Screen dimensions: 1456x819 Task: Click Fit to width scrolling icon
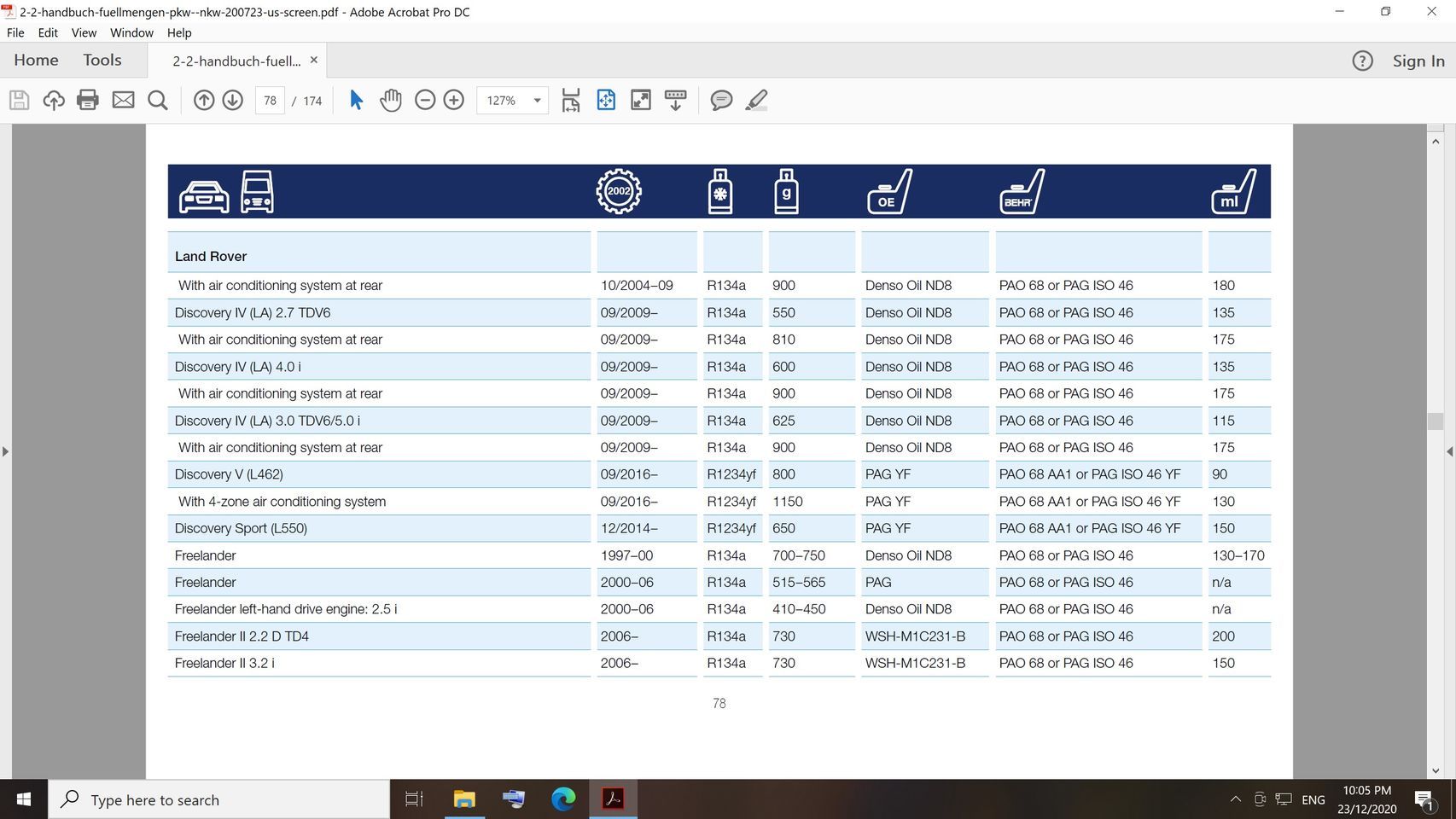(571, 100)
